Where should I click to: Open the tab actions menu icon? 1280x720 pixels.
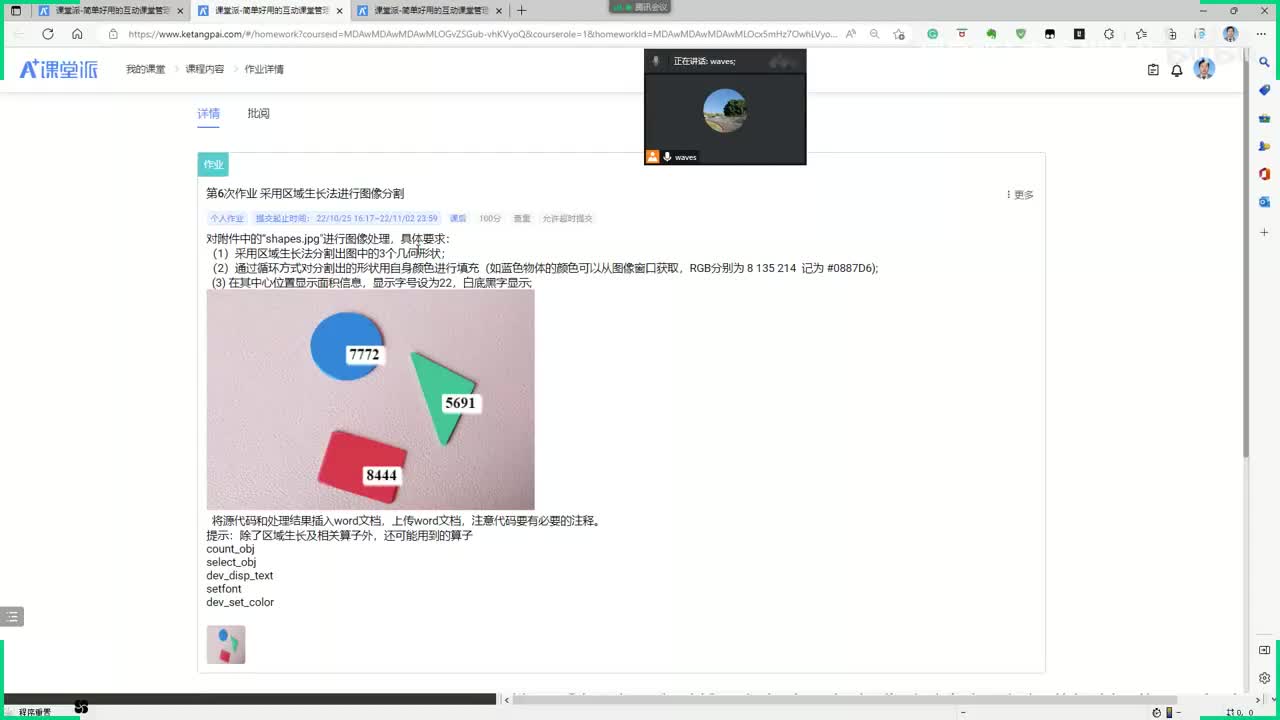point(15,10)
